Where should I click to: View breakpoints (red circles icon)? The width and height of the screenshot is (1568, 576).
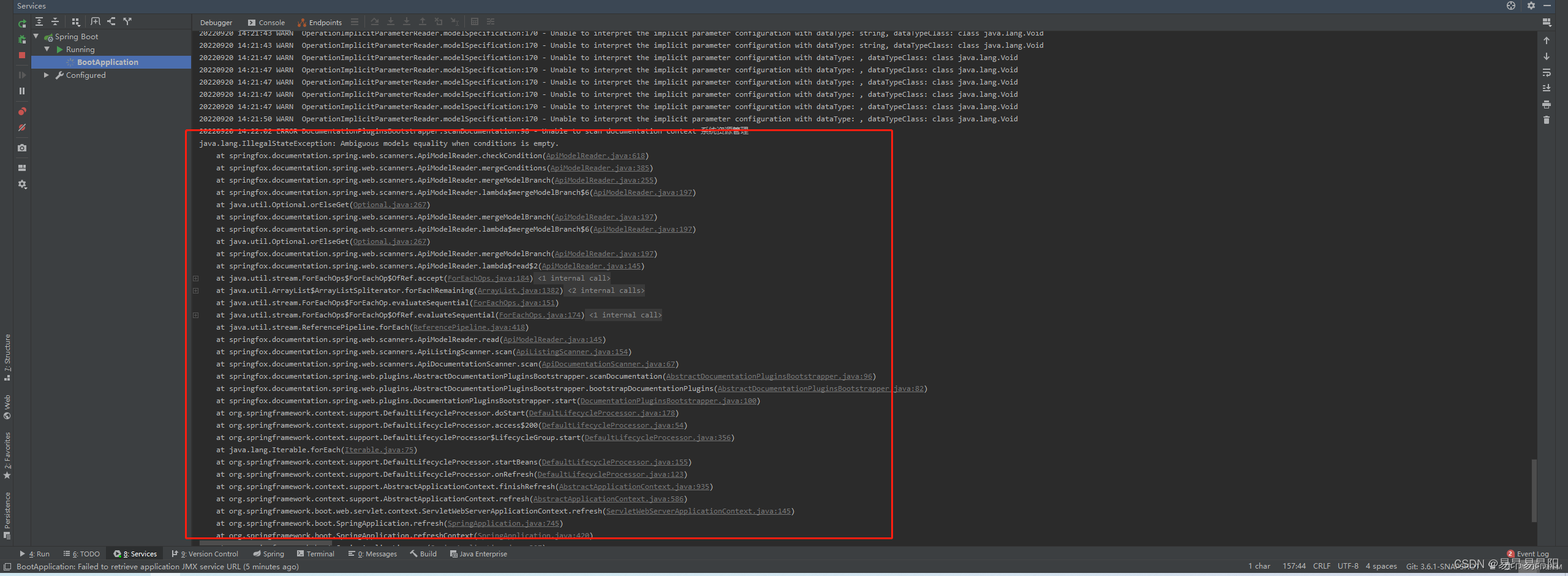tap(22, 112)
